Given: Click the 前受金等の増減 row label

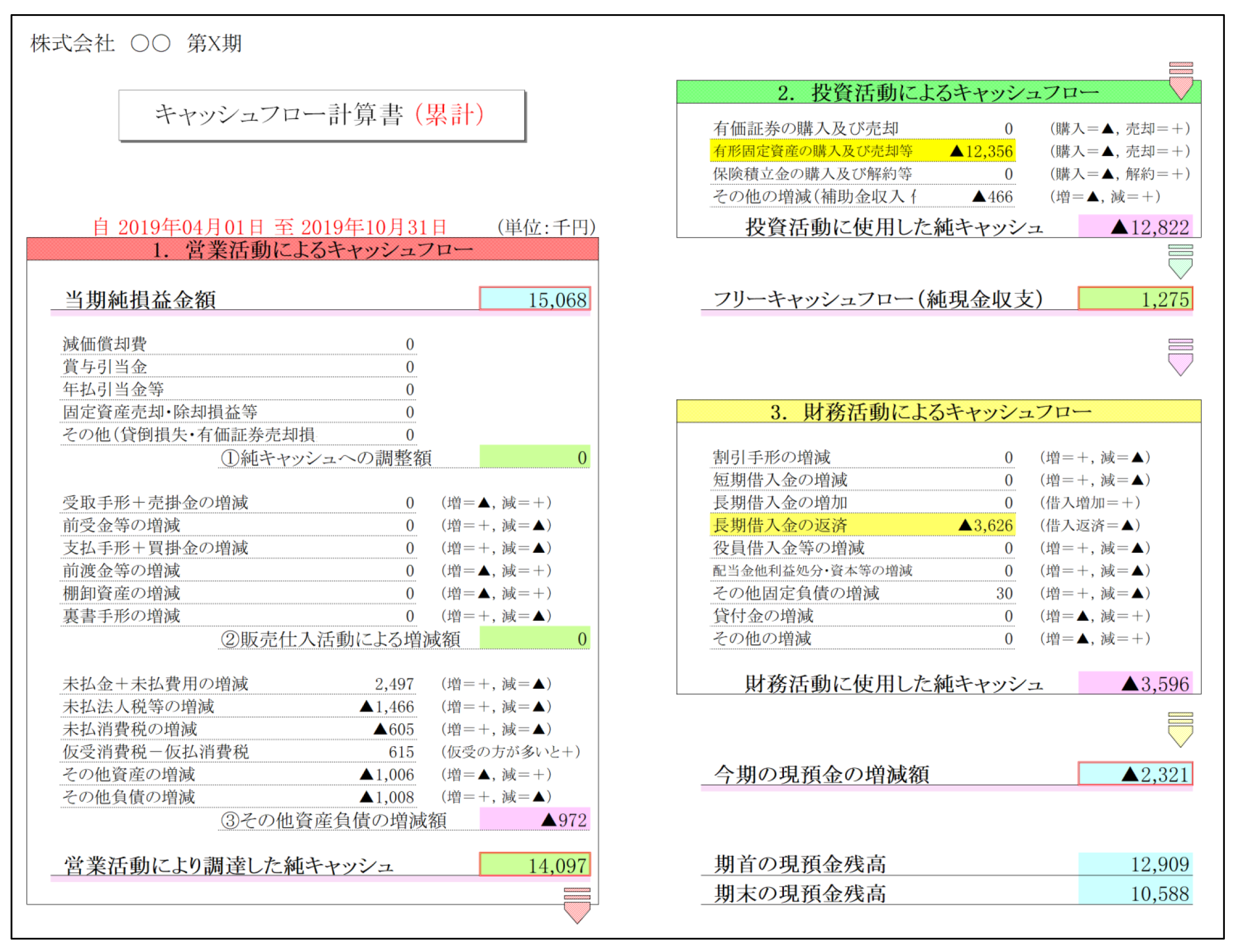Looking at the screenshot, I should coord(121,525).
